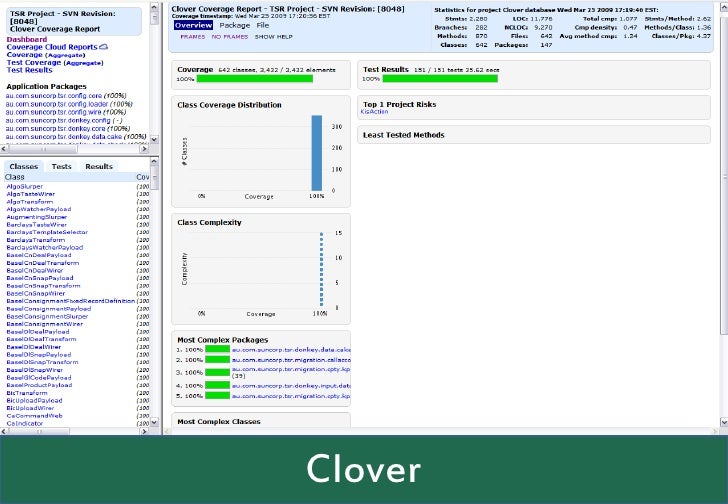Click the cloud icon beside Coverage Cloud Reports
Screen dimensions: 728x504
click(x=104, y=47)
